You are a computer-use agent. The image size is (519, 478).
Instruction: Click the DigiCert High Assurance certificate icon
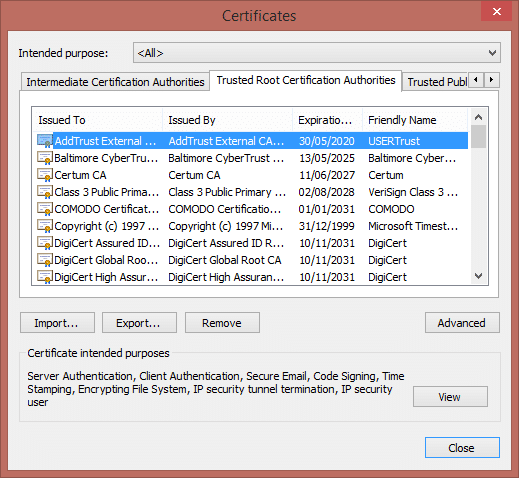(45, 277)
